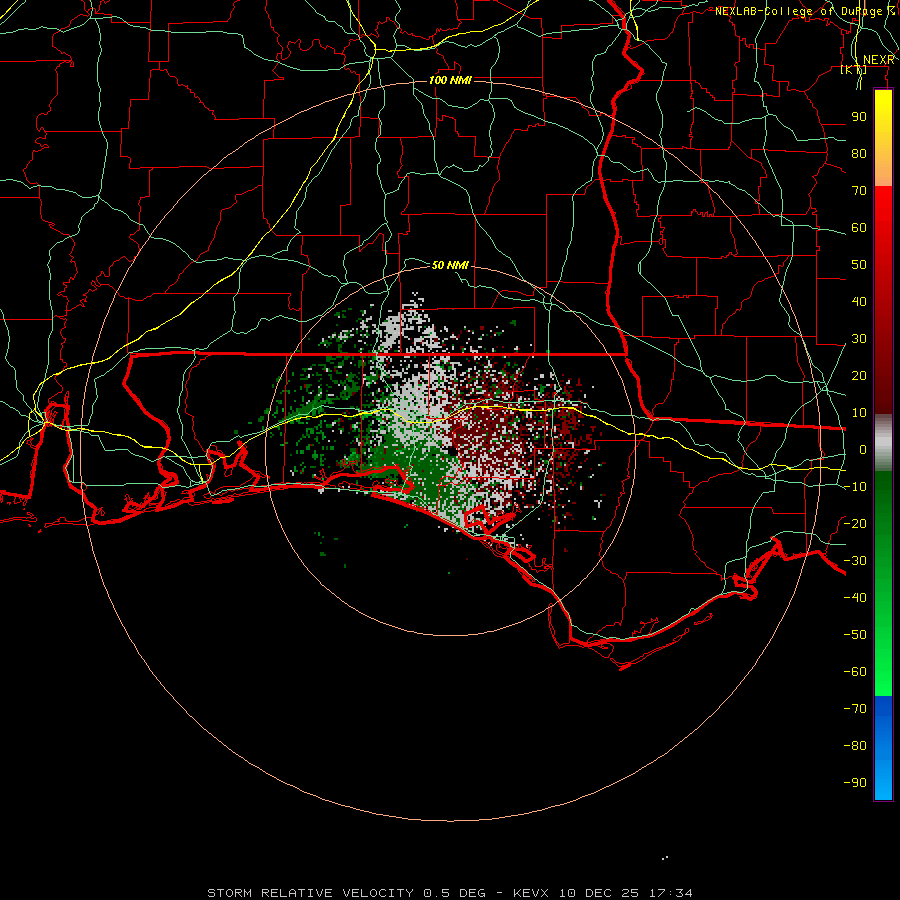The image size is (900, 900).
Task: Click the -40 value on velocity scale
Action: pyautogui.click(x=855, y=598)
